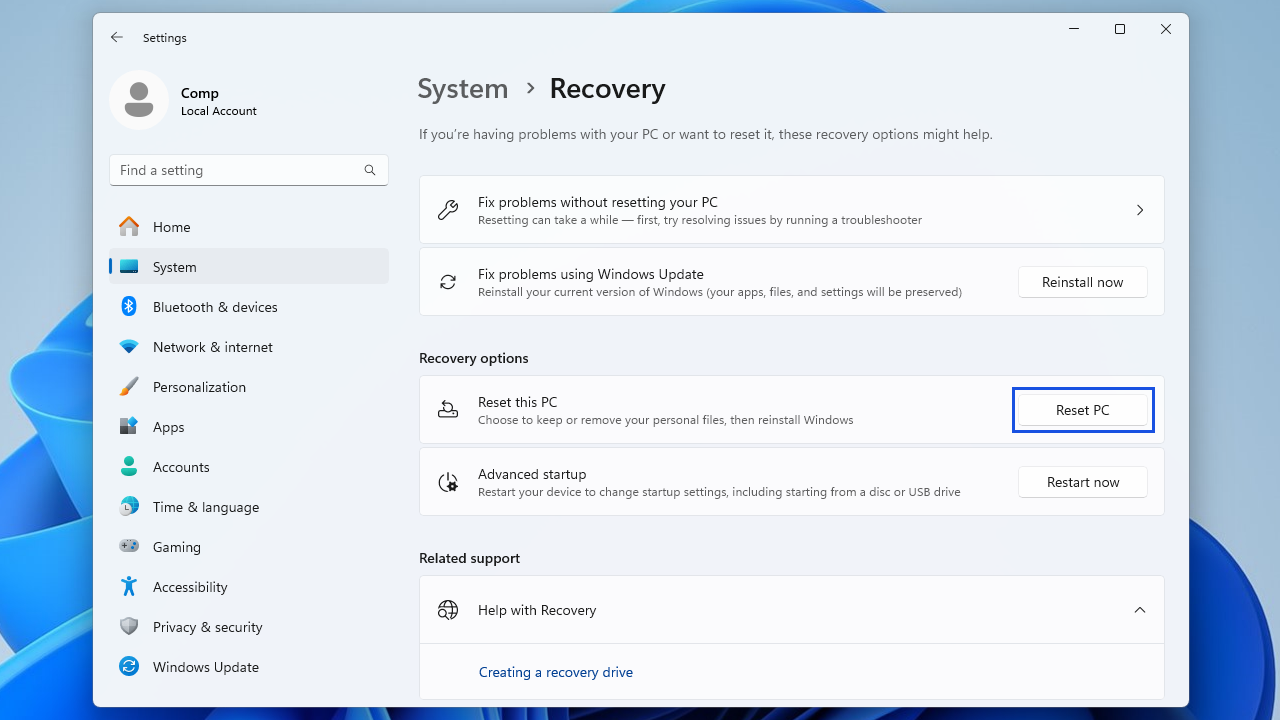The width and height of the screenshot is (1280, 720).
Task: Go to Apps settings
Action: coord(249,427)
